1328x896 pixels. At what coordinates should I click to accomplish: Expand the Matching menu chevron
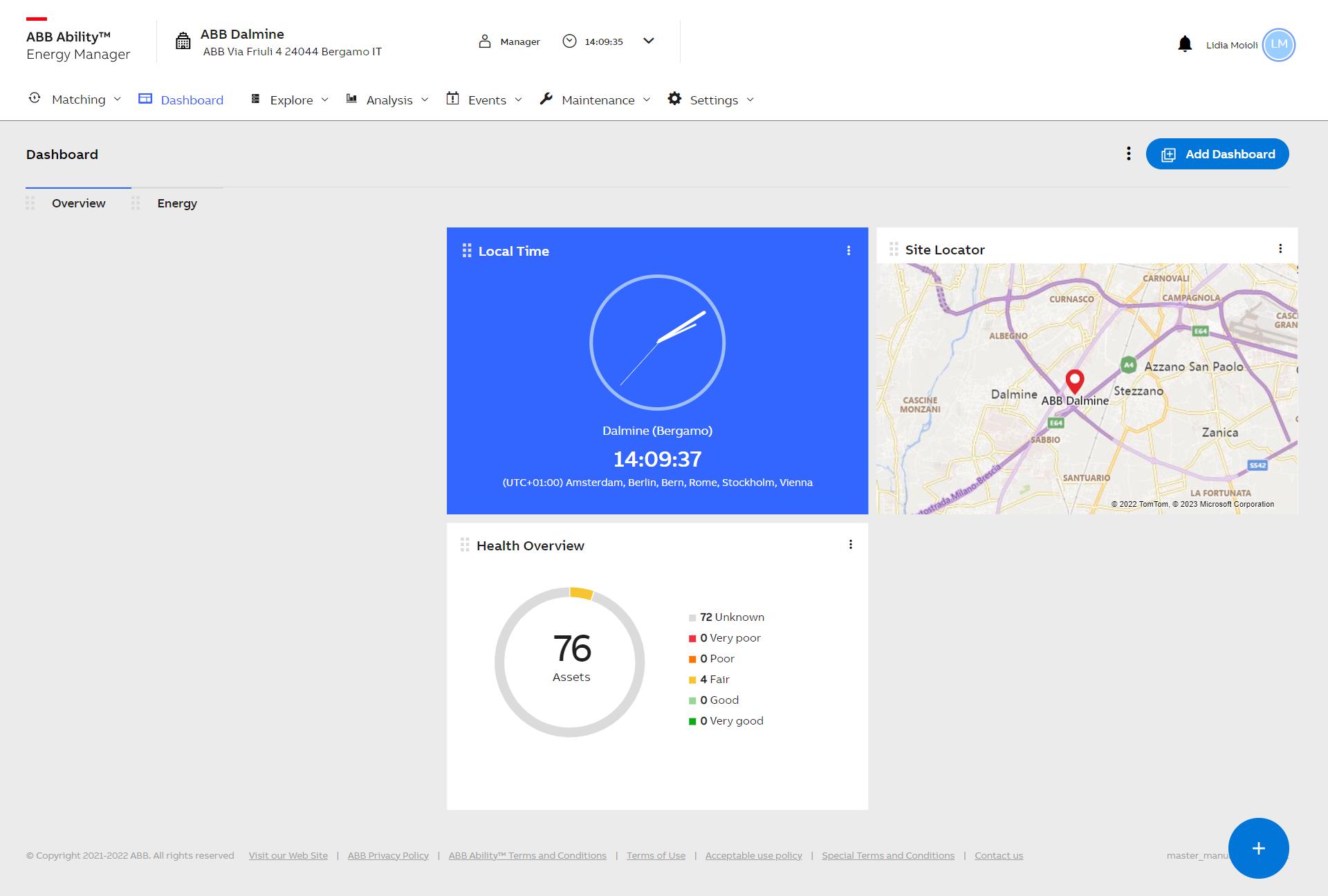click(x=117, y=100)
